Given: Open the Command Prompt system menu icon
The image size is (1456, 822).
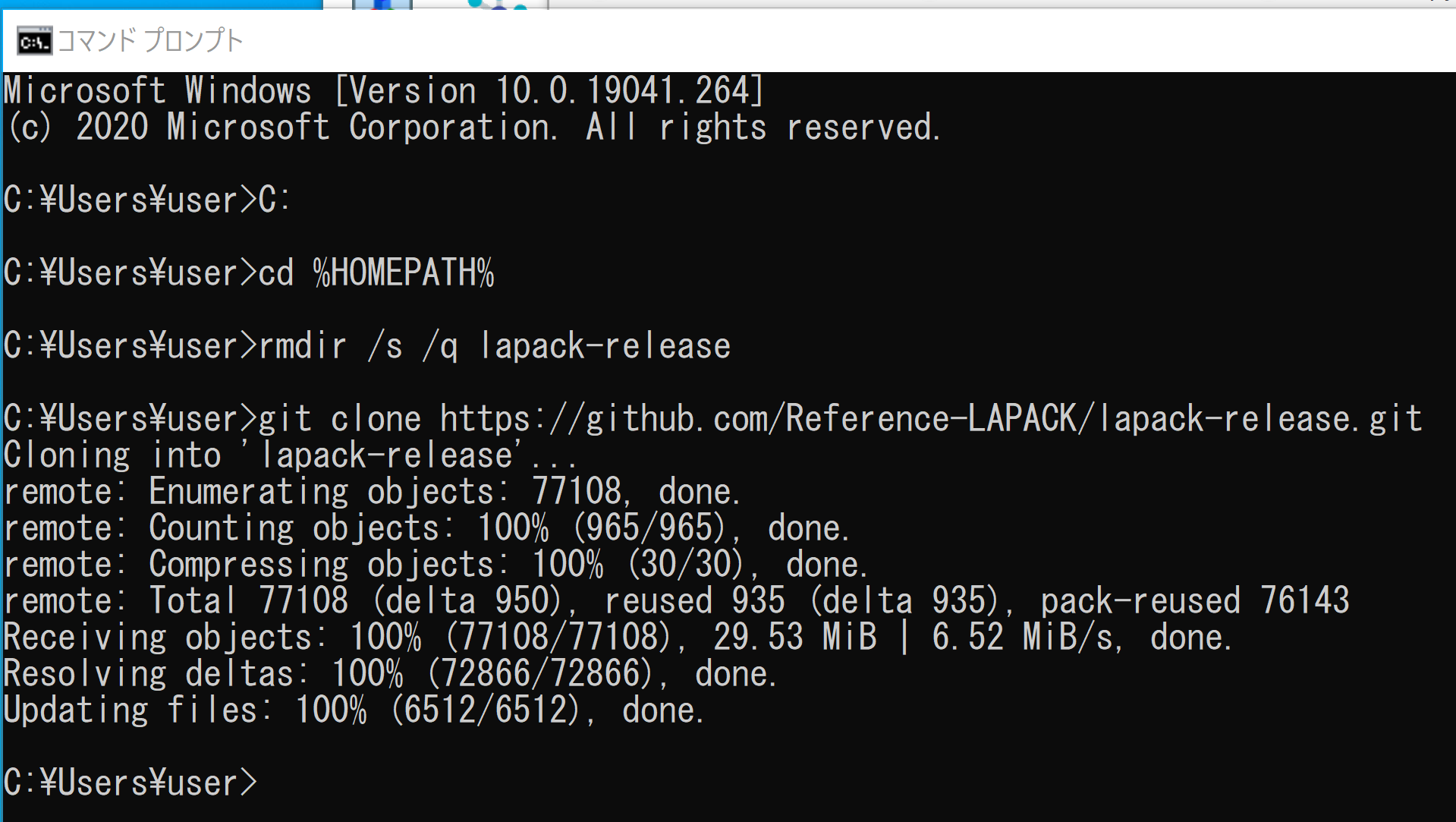Looking at the screenshot, I should pos(34,41).
